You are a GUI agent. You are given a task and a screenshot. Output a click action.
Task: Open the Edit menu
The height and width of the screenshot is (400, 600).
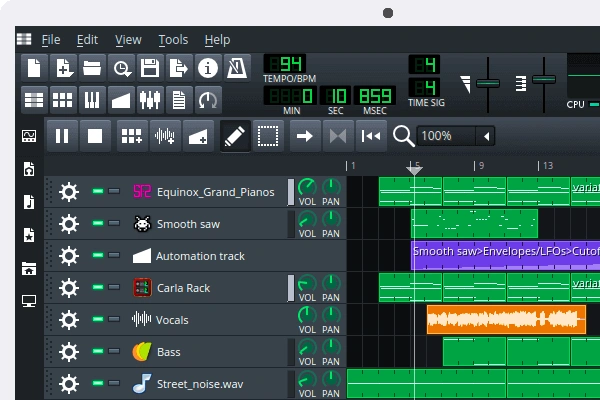coord(87,40)
